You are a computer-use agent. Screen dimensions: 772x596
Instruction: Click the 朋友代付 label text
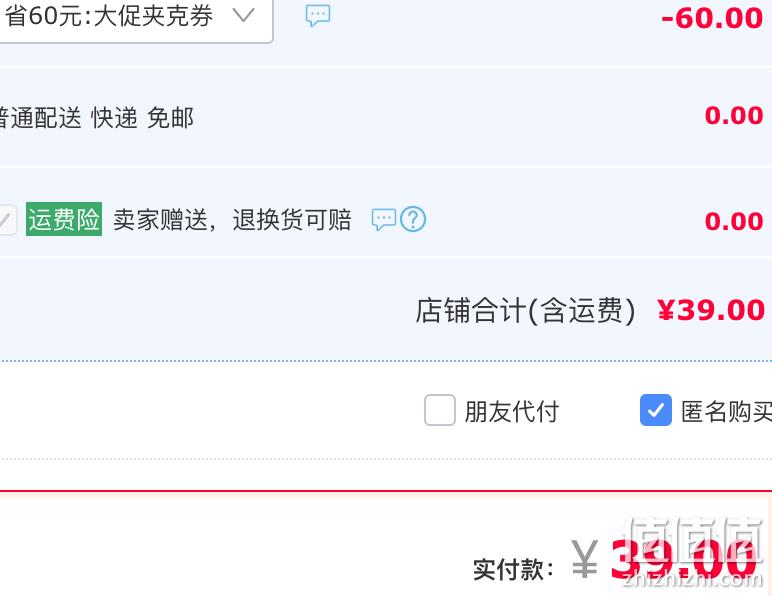(512, 411)
